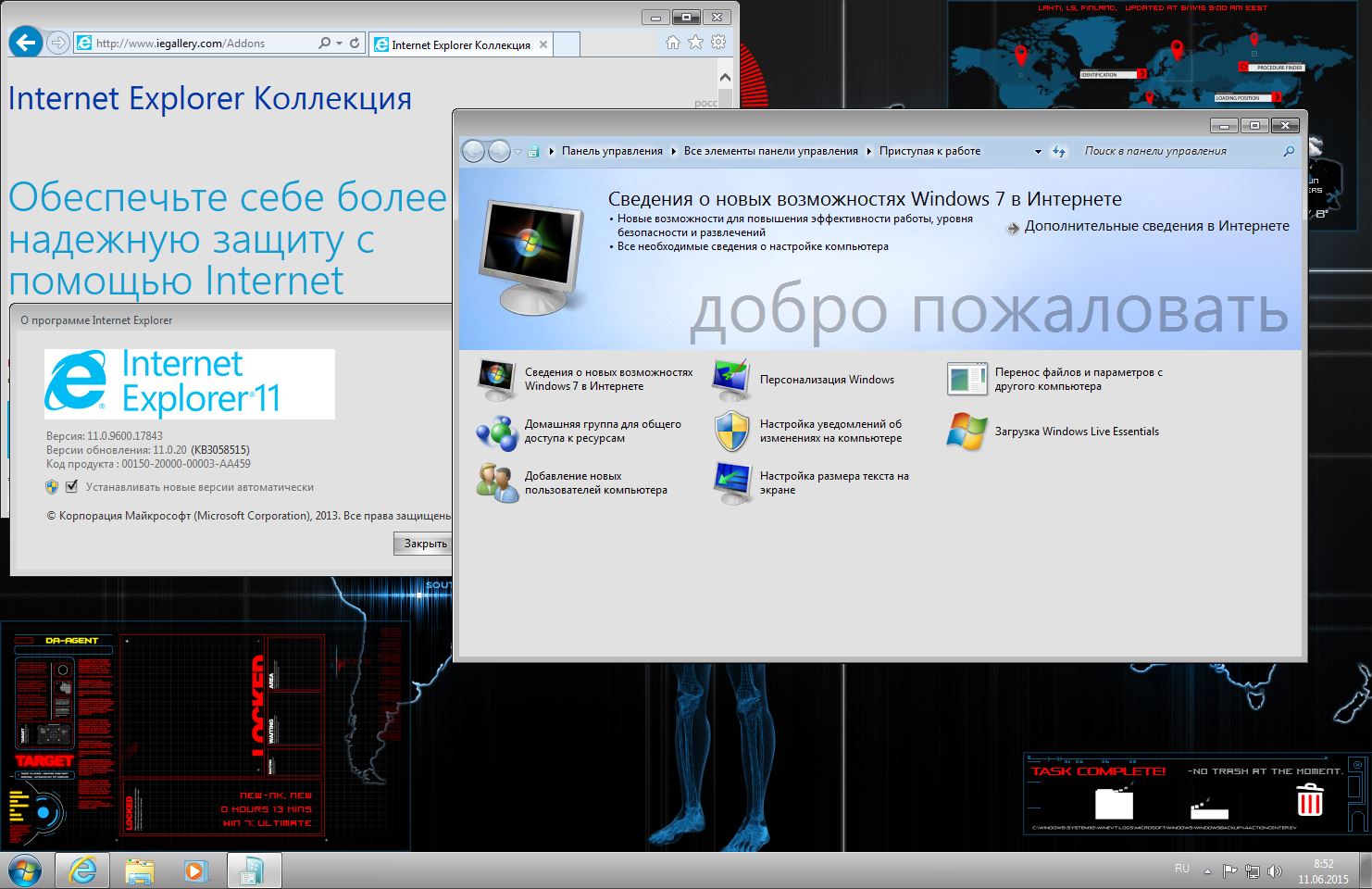The image size is (1372, 889).
Task: Open IE Favorites star
Action: [695, 43]
